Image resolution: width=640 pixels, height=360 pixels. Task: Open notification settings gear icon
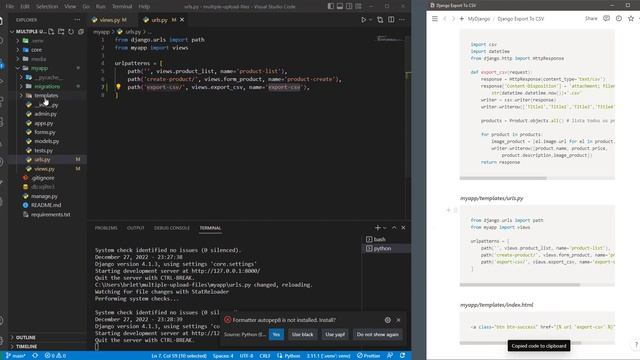[x=388, y=320]
